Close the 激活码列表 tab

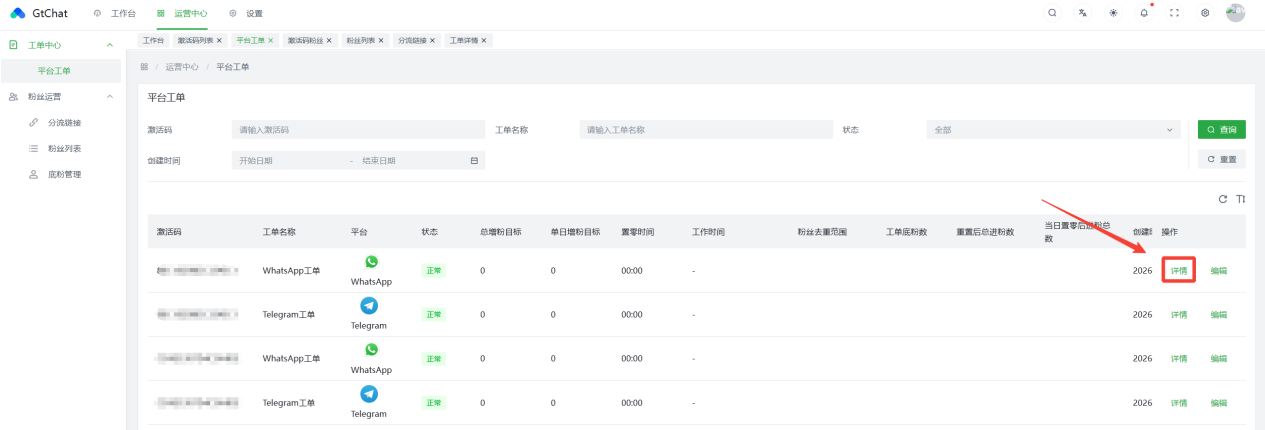pyautogui.click(x=219, y=40)
